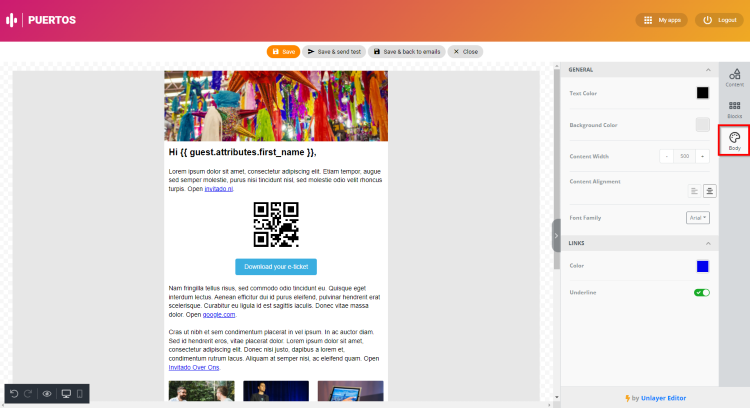The height and width of the screenshot is (408, 750).
Task: Click the Unlayer Editor link
Action: coord(663,398)
